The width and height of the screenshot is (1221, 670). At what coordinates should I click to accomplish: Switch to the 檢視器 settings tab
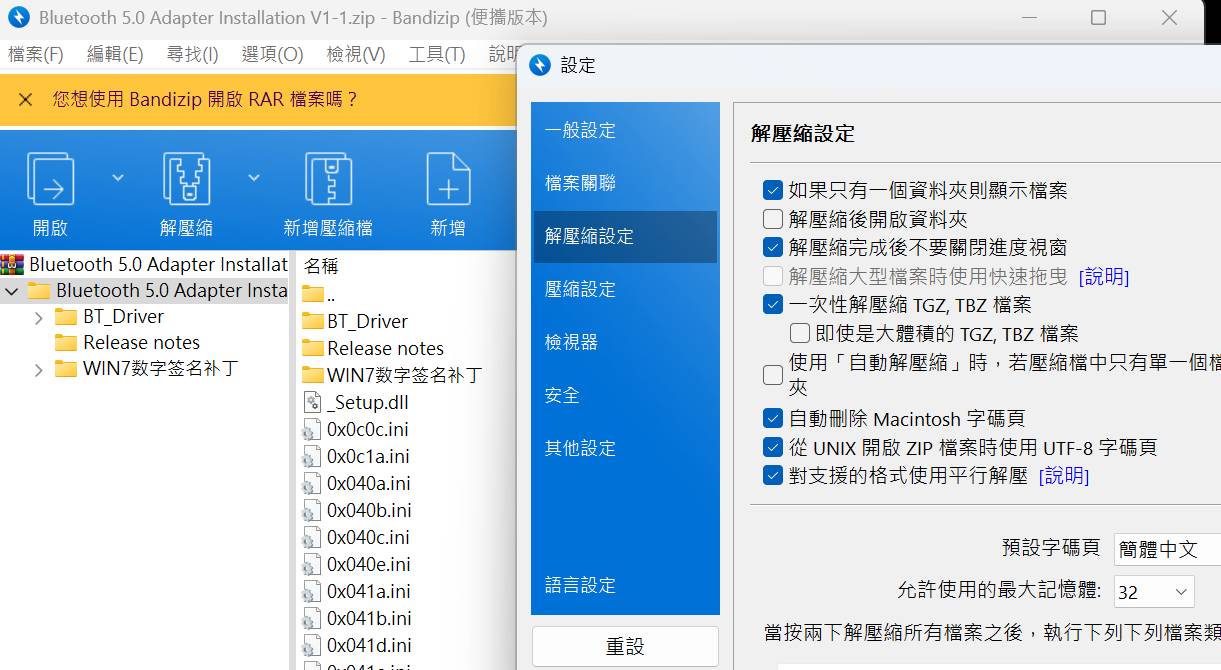tap(625, 342)
